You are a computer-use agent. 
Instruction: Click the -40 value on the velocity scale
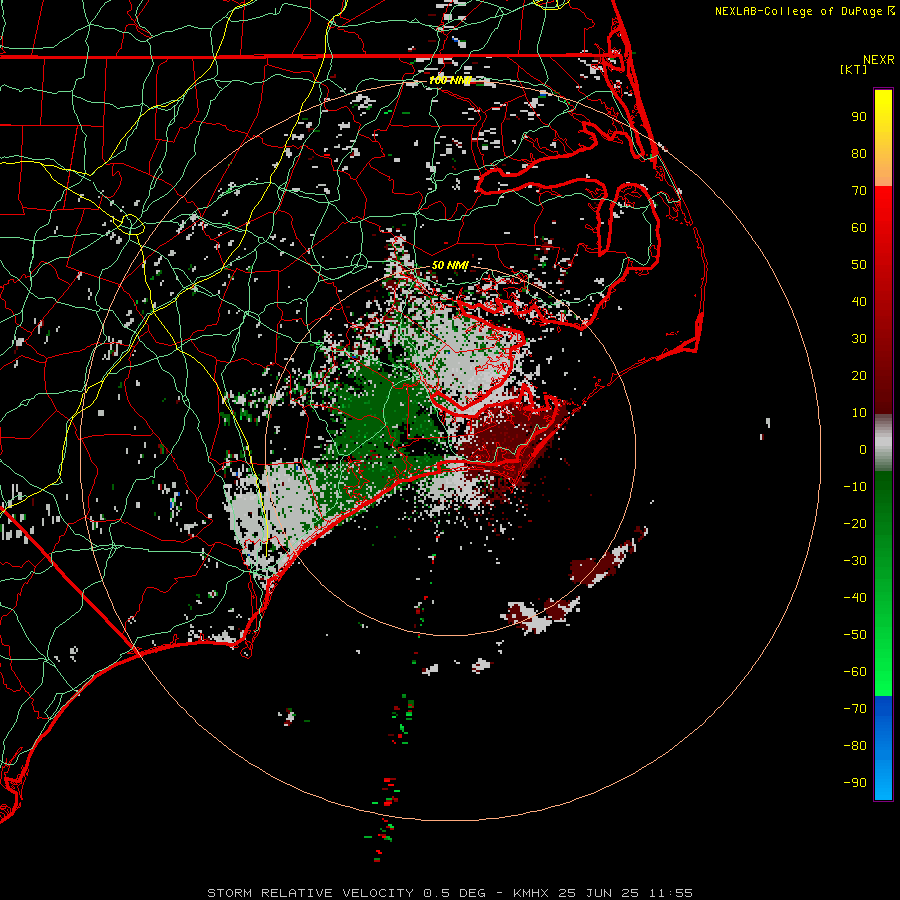(x=855, y=598)
